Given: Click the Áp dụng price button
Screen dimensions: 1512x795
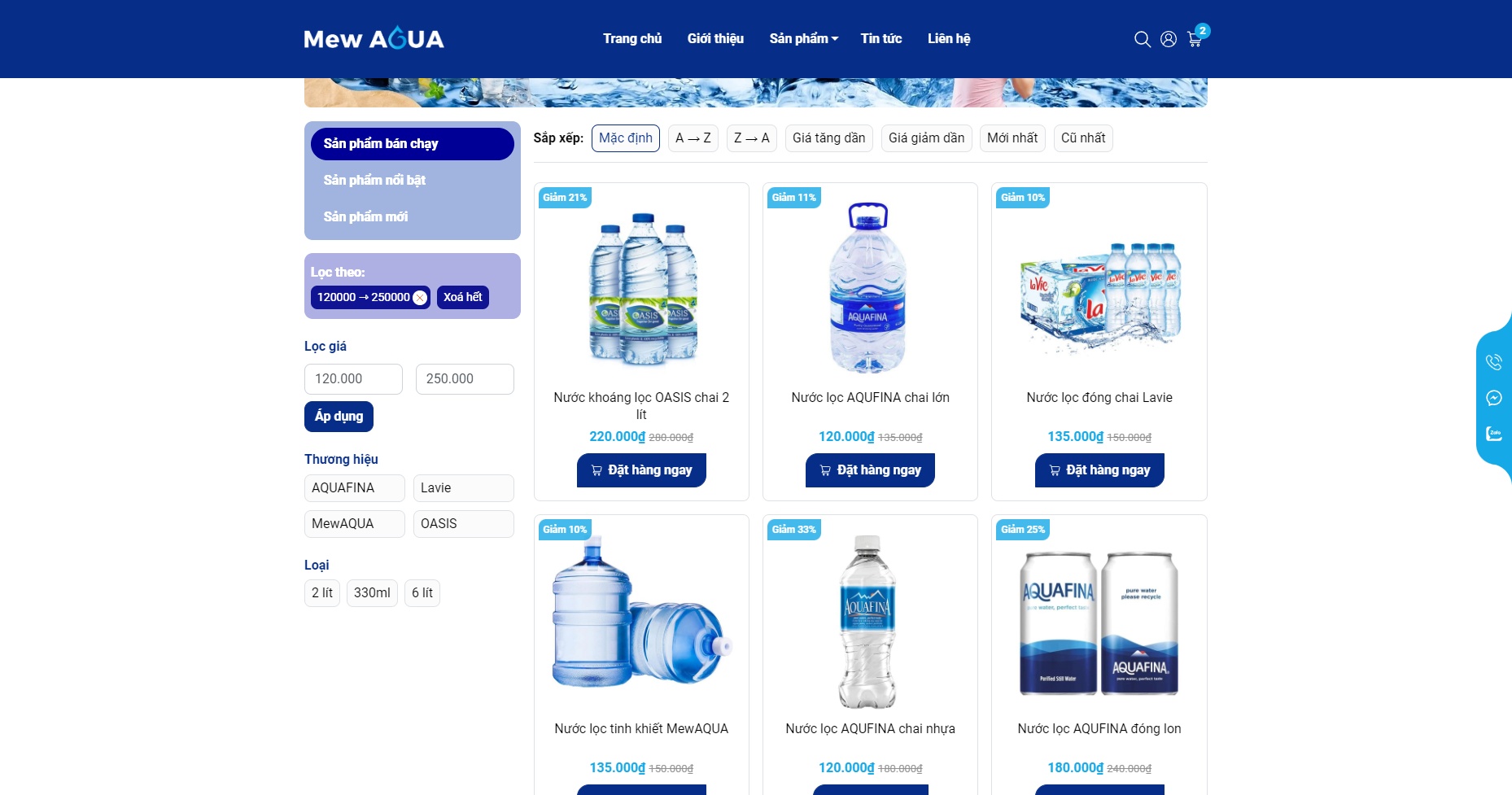Looking at the screenshot, I should click(339, 417).
